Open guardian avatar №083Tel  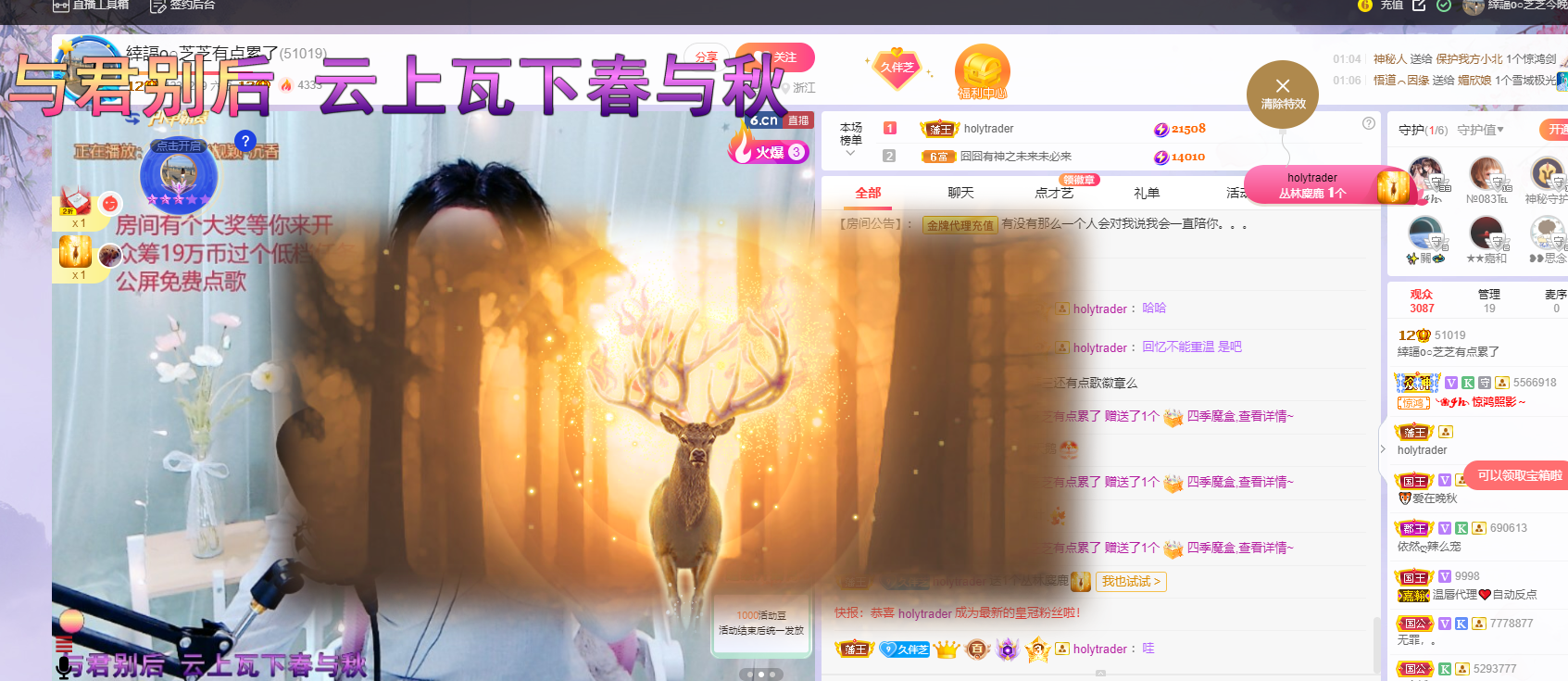pos(1486,174)
